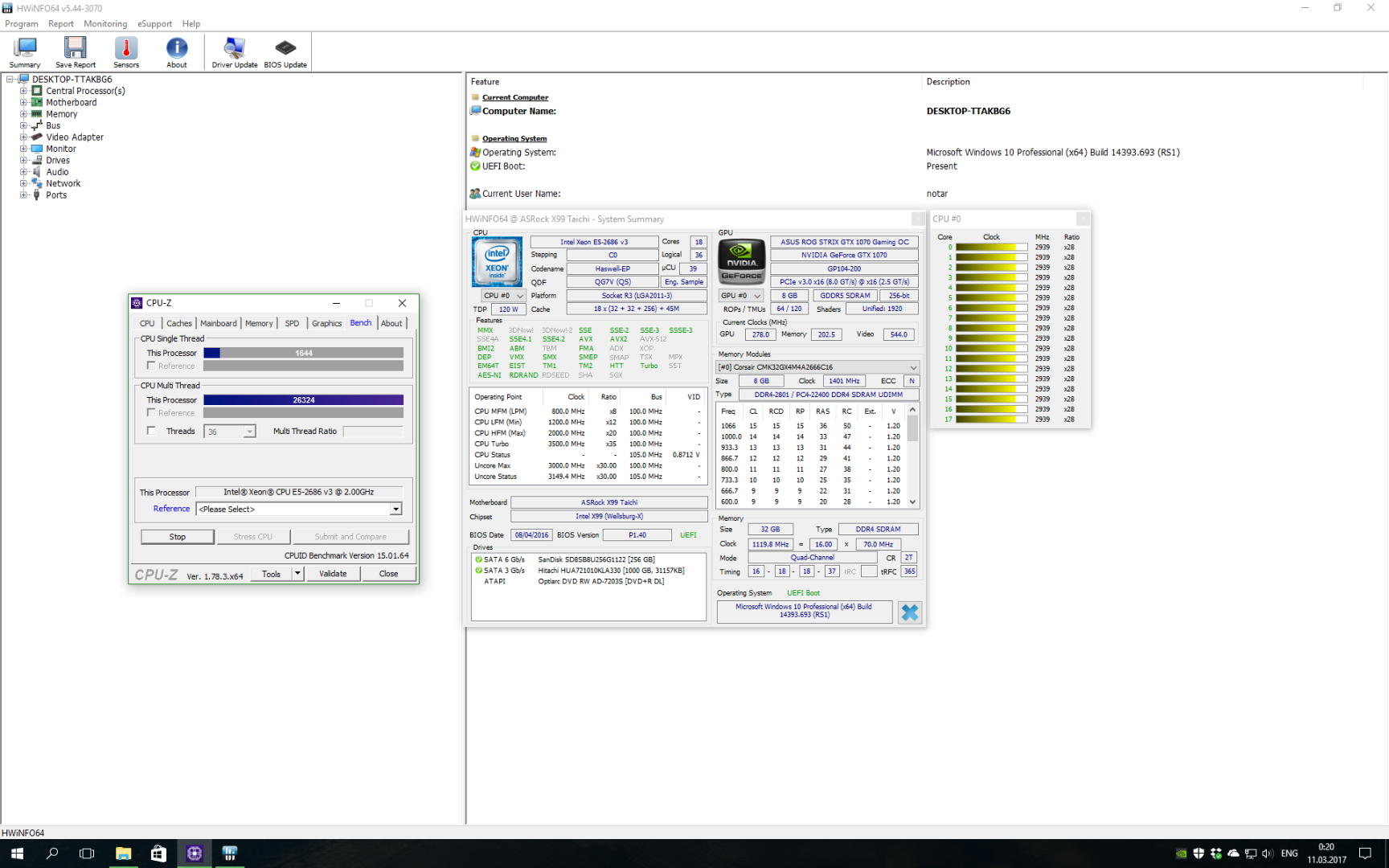Expand the Motherboard tree node
The width and height of the screenshot is (1389, 868).
[23, 102]
